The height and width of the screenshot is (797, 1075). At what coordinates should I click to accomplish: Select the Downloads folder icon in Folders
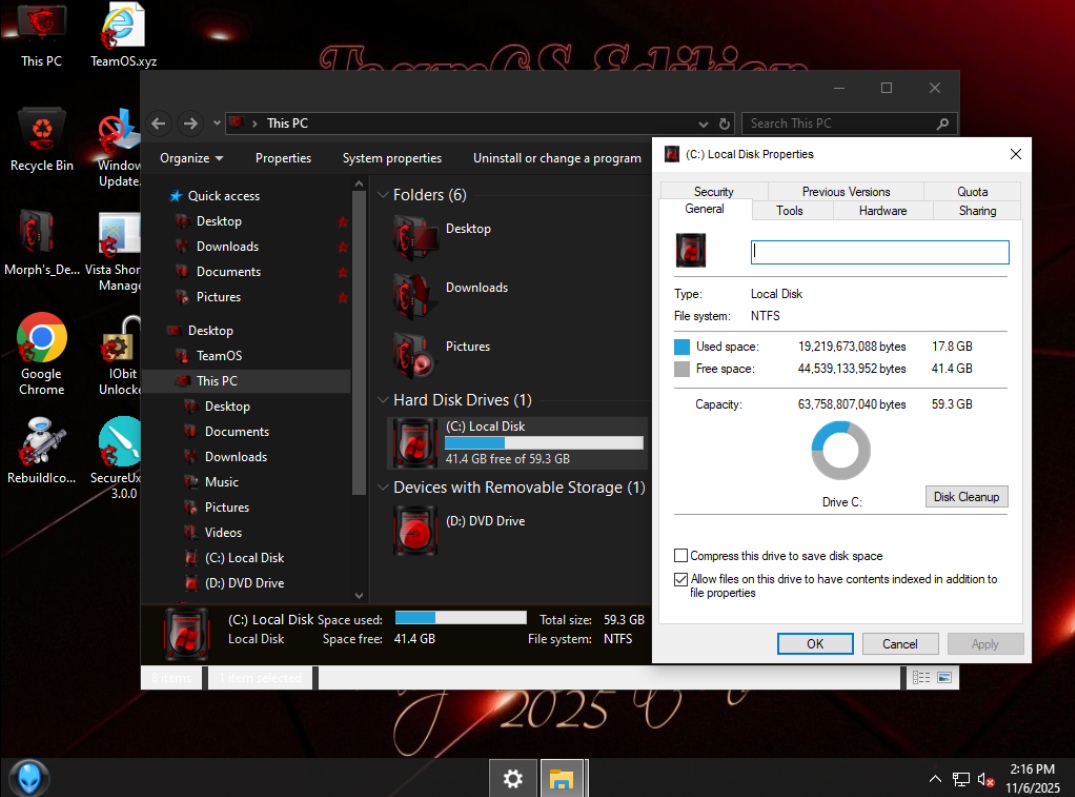(x=414, y=294)
